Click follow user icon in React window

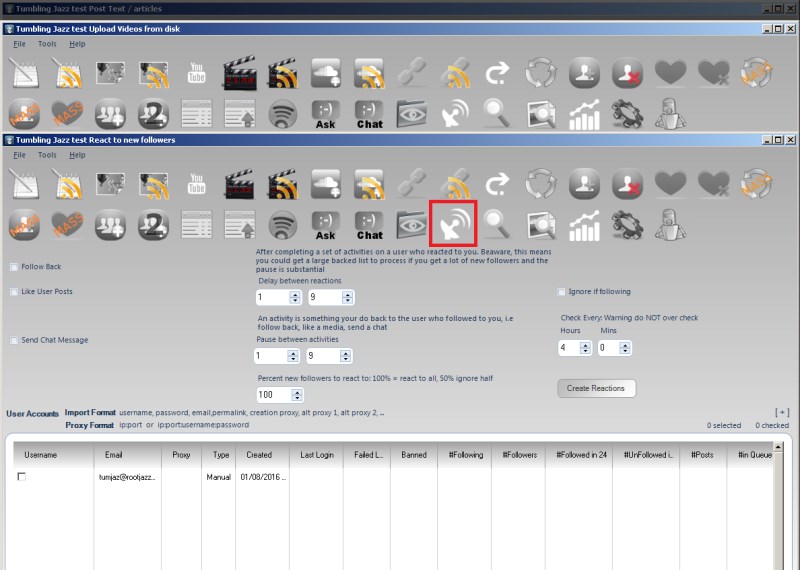[584, 184]
